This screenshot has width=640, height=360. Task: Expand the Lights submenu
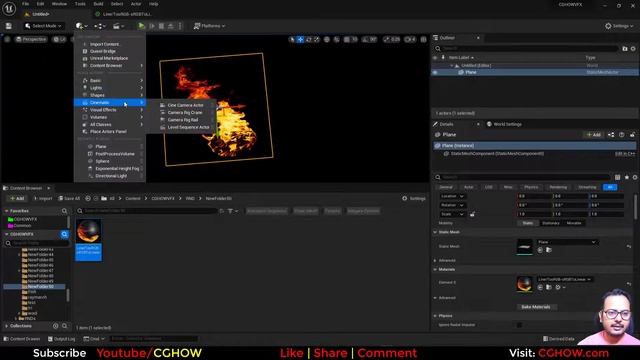click(110, 88)
